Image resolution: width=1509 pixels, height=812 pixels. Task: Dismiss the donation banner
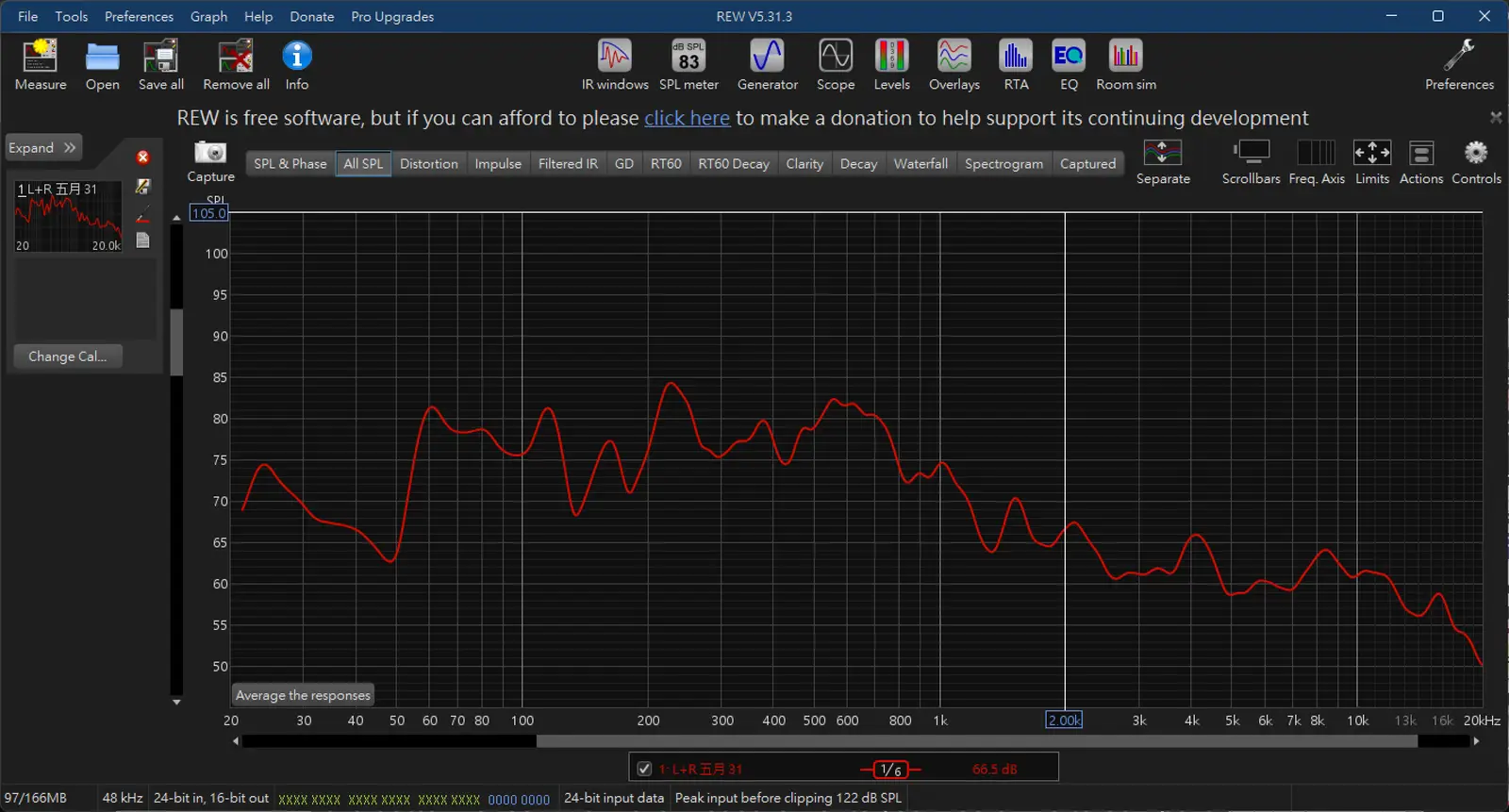click(1496, 118)
